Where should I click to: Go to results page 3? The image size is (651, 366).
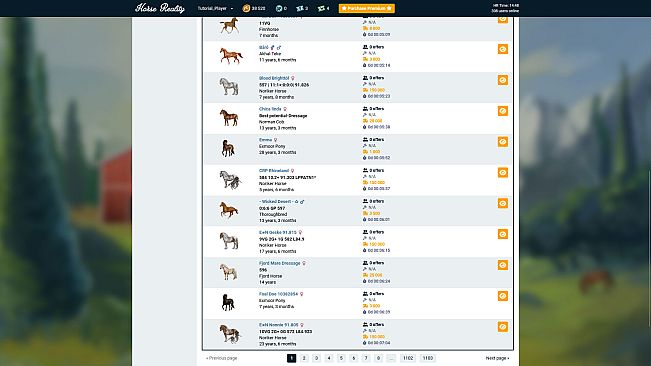tap(316, 358)
